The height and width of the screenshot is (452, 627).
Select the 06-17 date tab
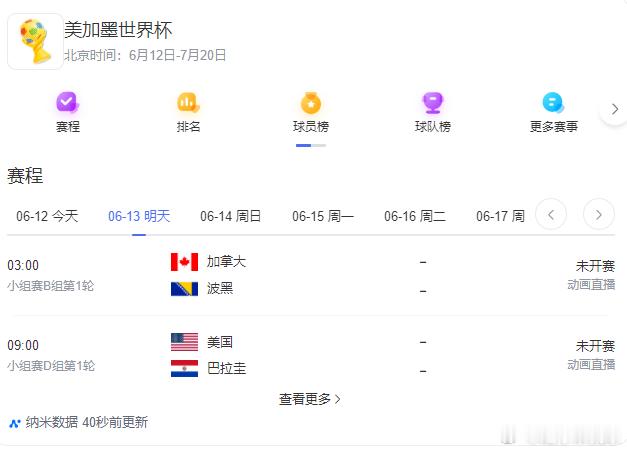(500, 216)
